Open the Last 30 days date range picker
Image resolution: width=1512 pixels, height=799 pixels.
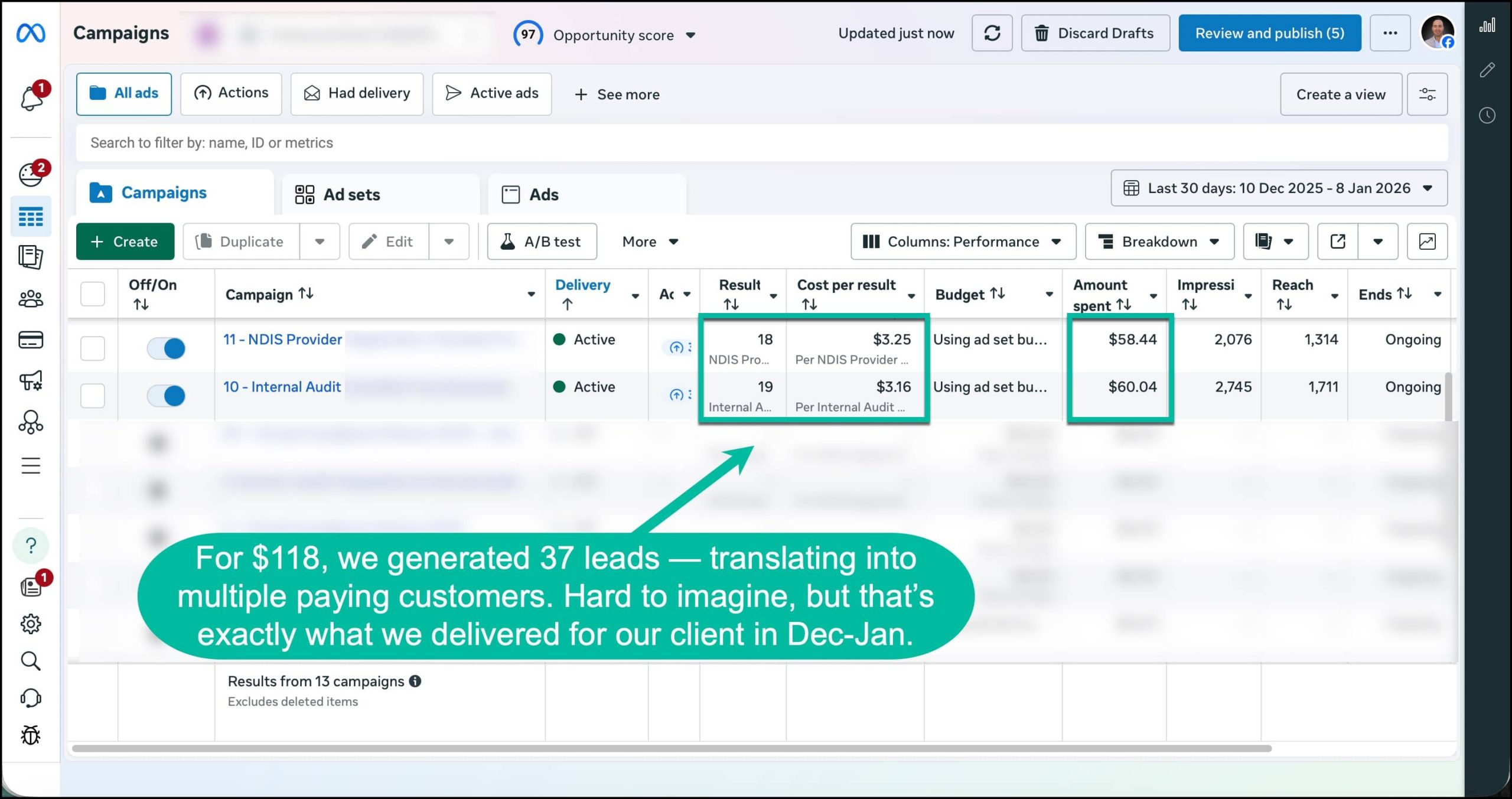click(x=1279, y=188)
